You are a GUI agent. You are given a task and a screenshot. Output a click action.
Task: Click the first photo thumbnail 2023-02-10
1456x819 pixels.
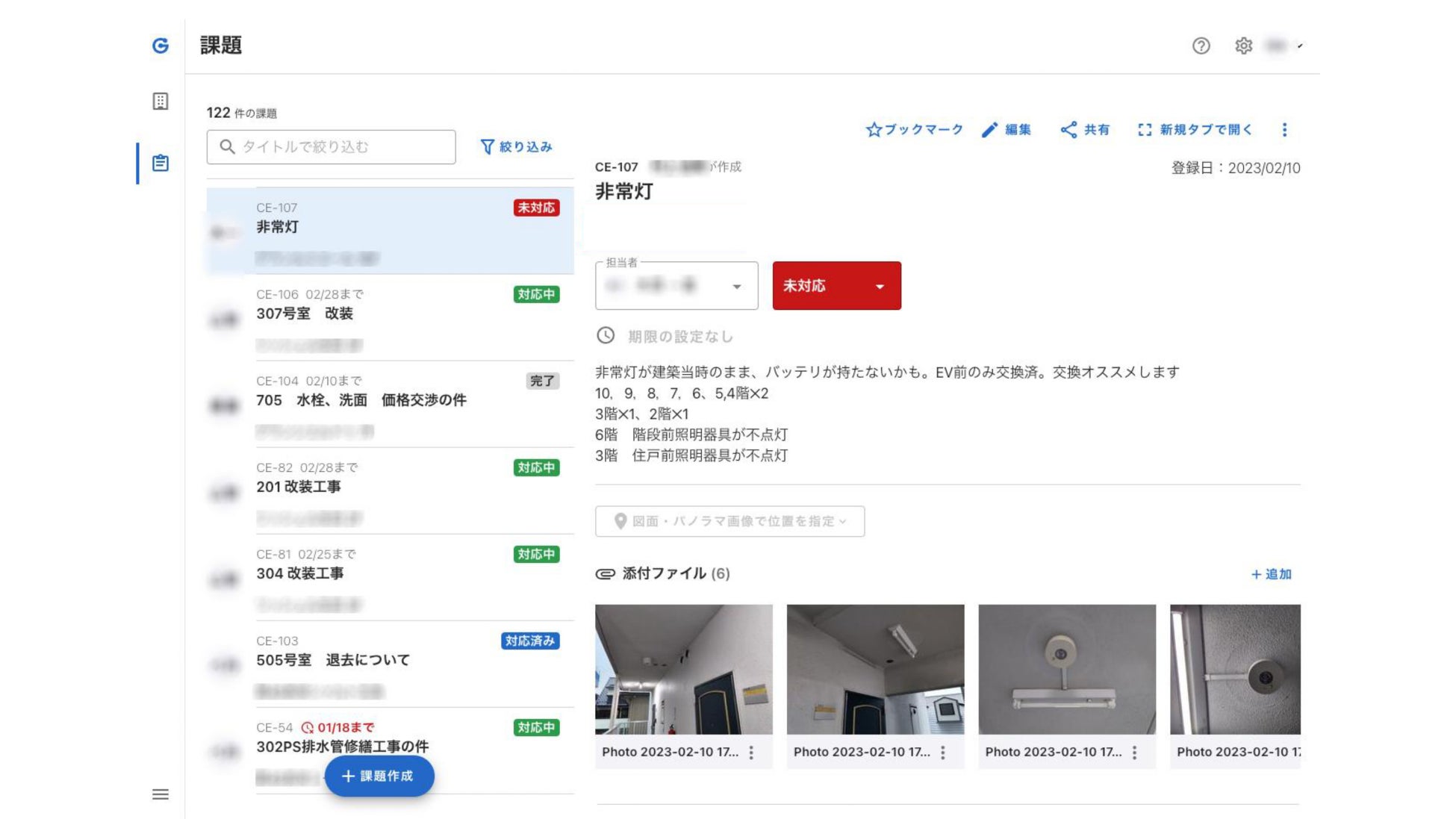tap(683, 668)
